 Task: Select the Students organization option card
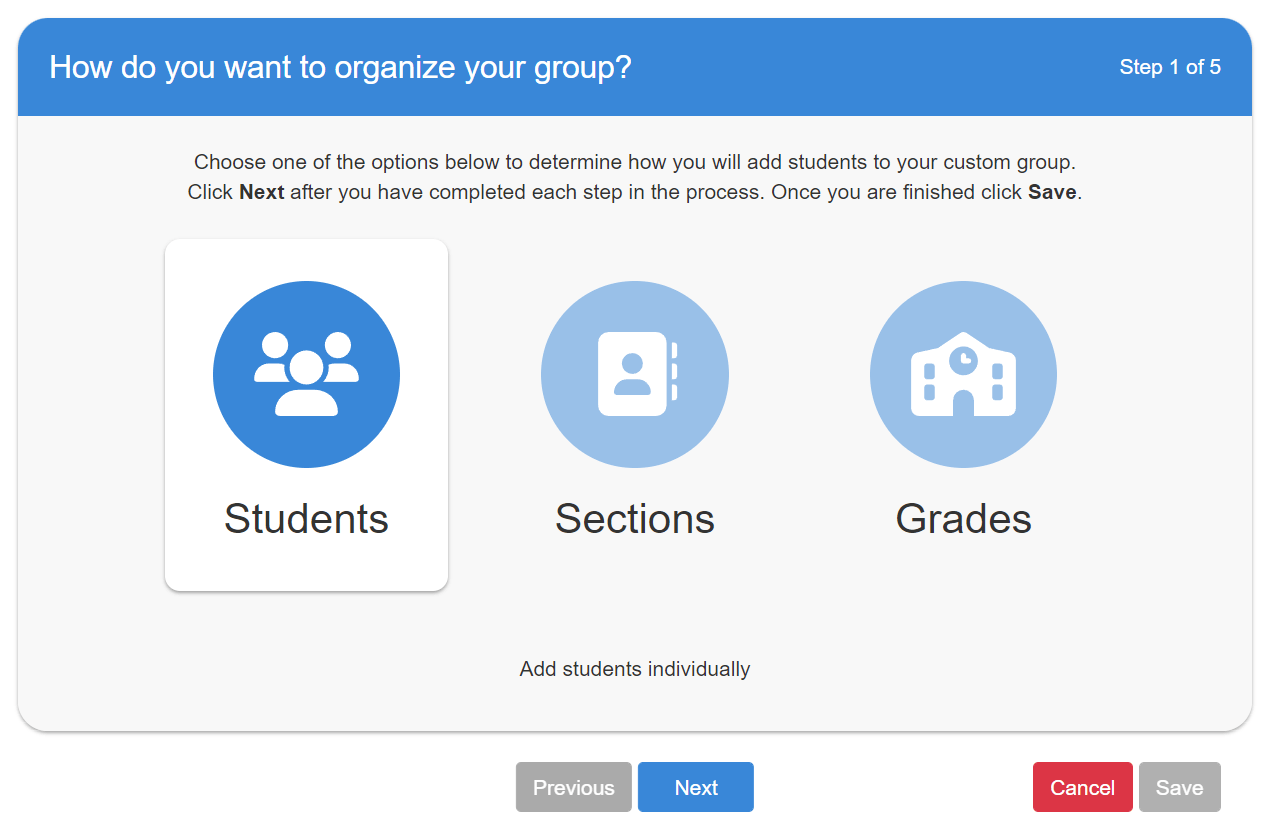click(306, 414)
